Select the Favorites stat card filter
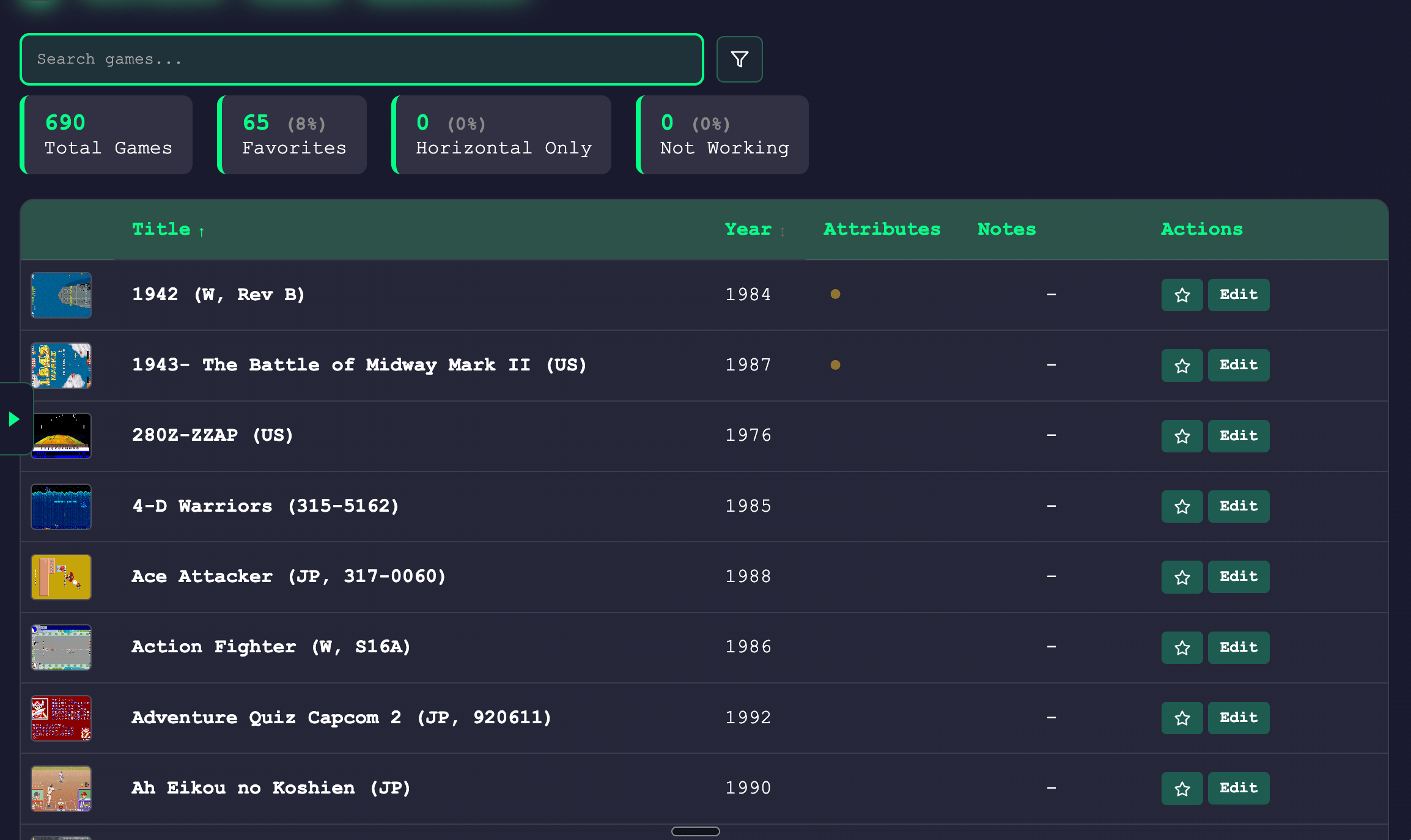 (292, 134)
